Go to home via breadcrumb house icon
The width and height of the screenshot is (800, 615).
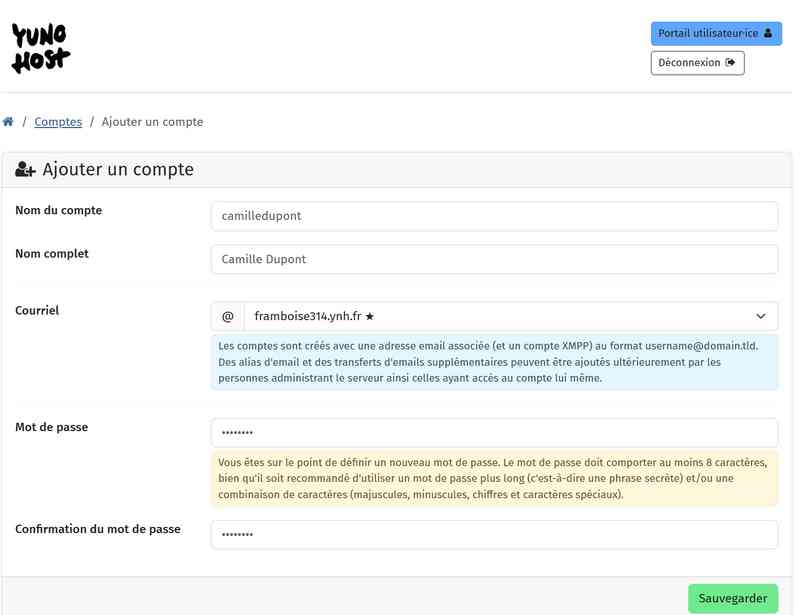point(8,122)
